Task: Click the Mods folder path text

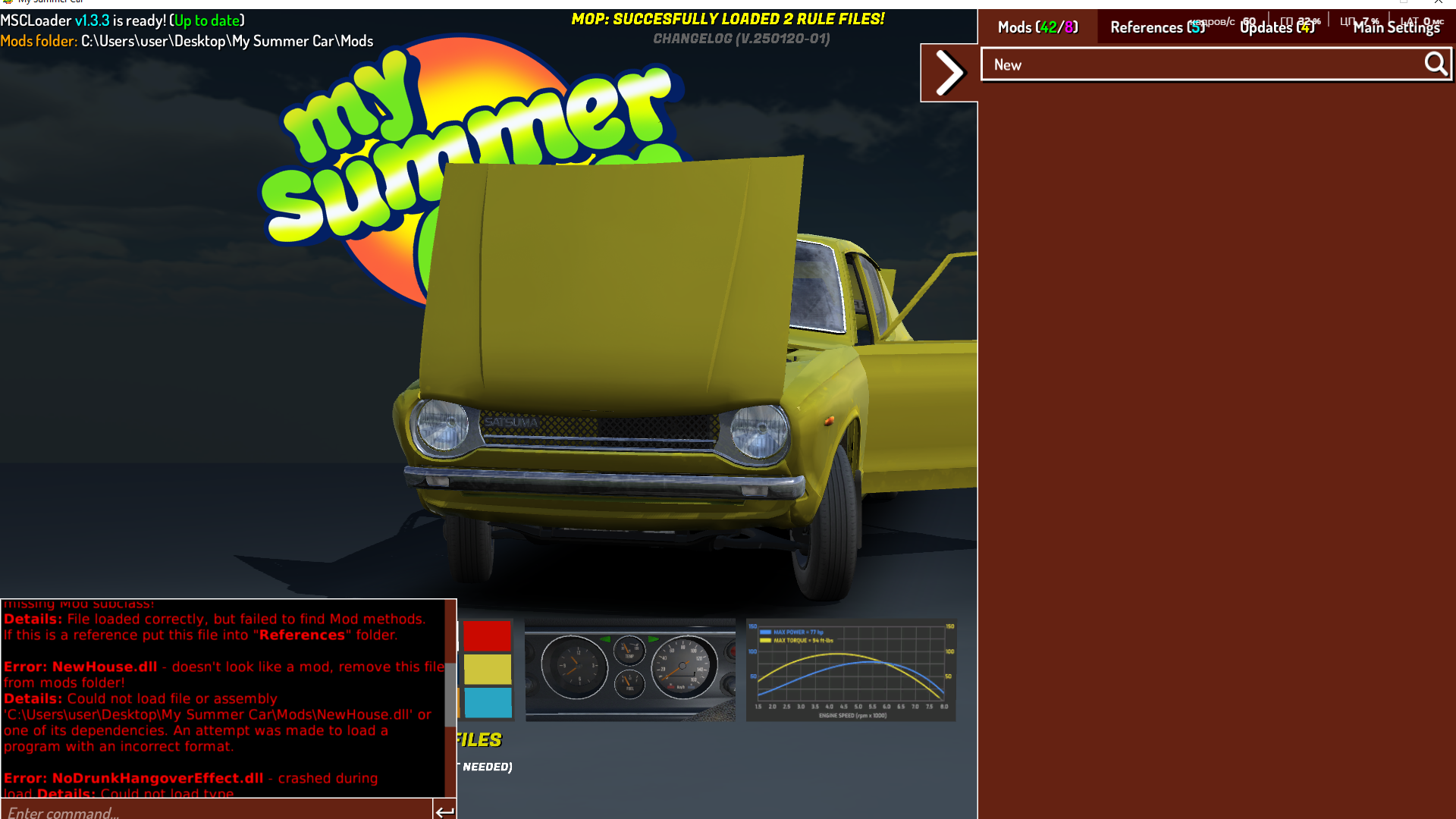Action: (227, 41)
